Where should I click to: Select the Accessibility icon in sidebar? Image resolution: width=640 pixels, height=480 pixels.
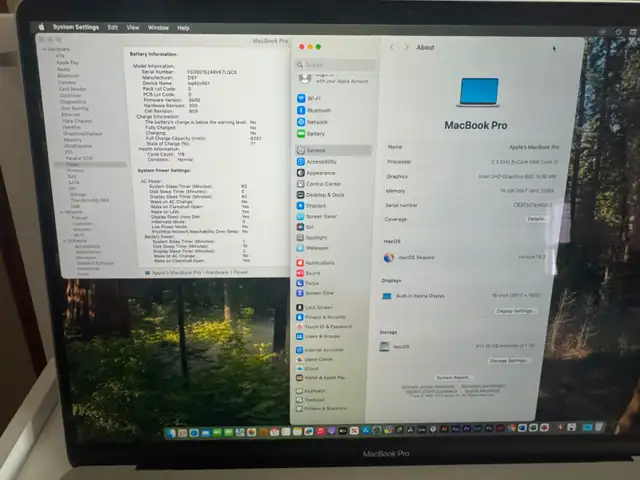click(x=300, y=162)
